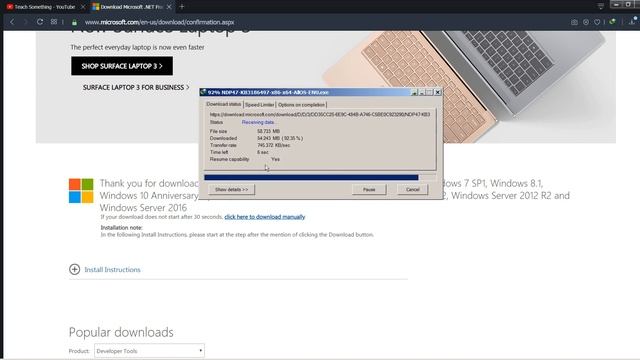Expand Install Instructions plus icon

74,269
